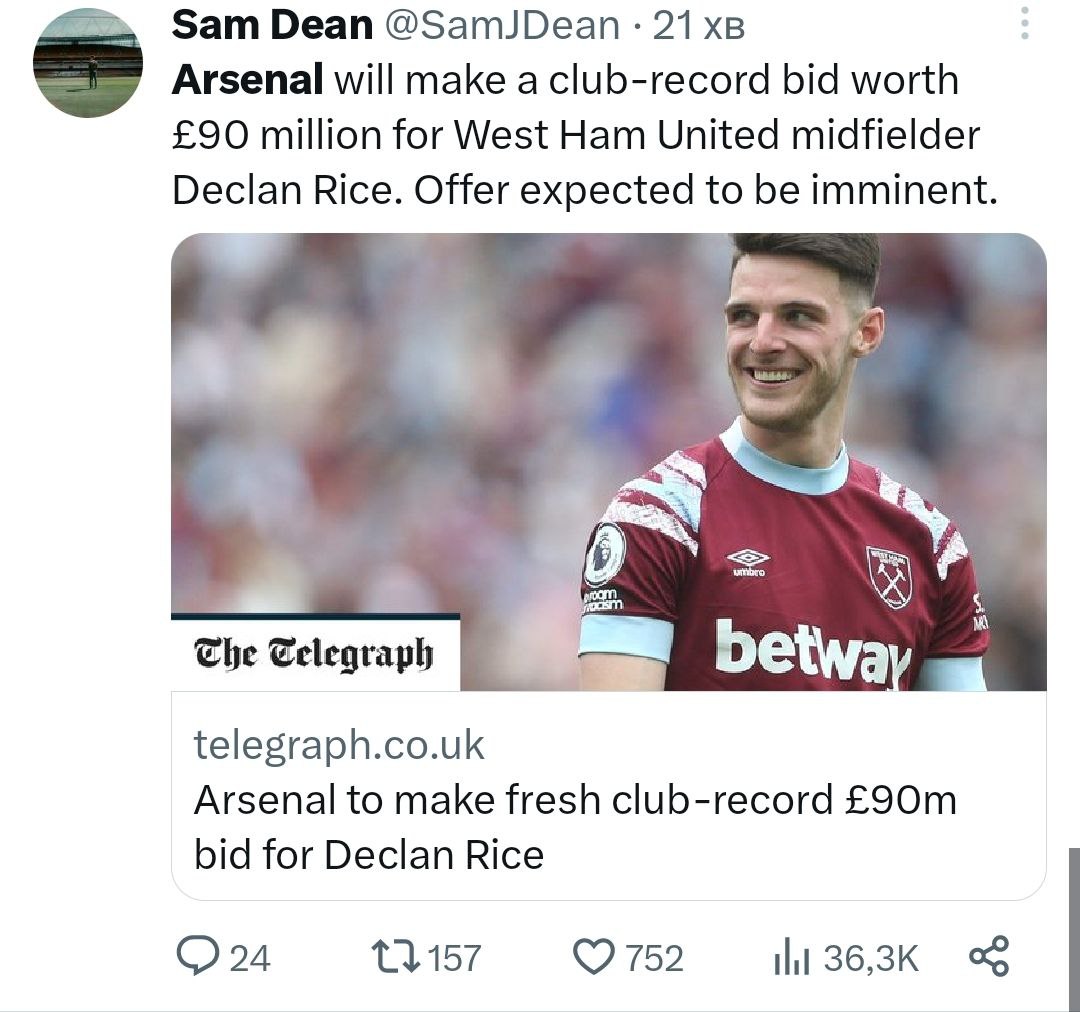Click the retweet count 157
Image resolution: width=1080 pixels, height=1012 pixels.
pyautogui.click(x=455, y=958)
